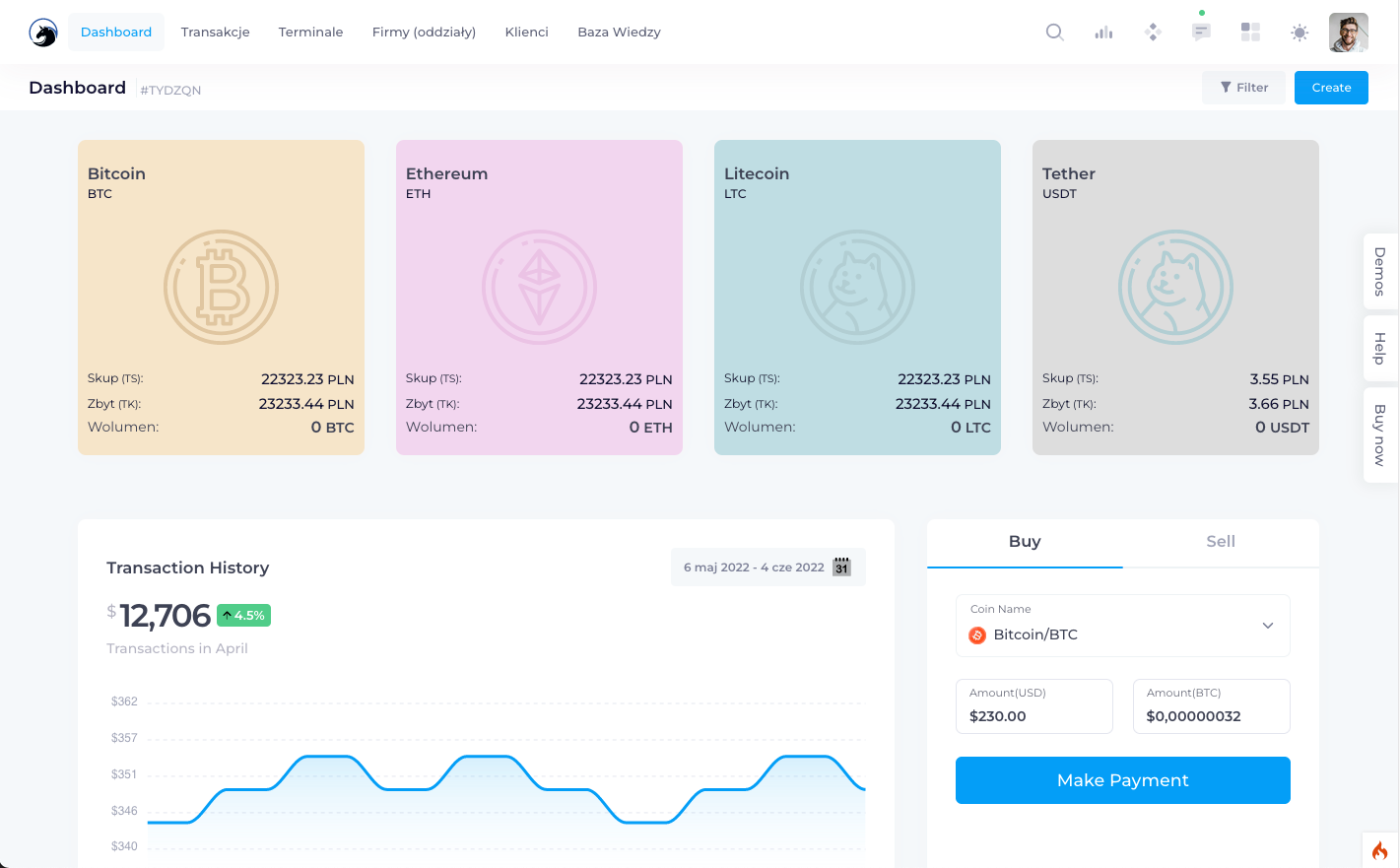1400x868 pixels.
Task: Click the #TYDZQN dashboard code
Action: 170,90
